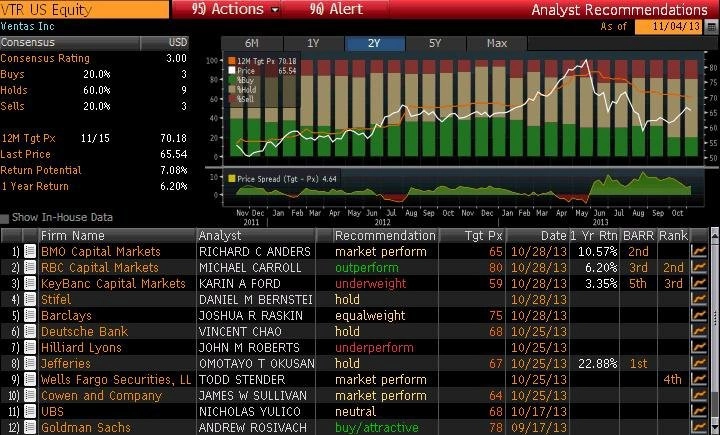Sort table by 1 Yr Rtn column header
The image size is (720, 435).
coord(594,236)
